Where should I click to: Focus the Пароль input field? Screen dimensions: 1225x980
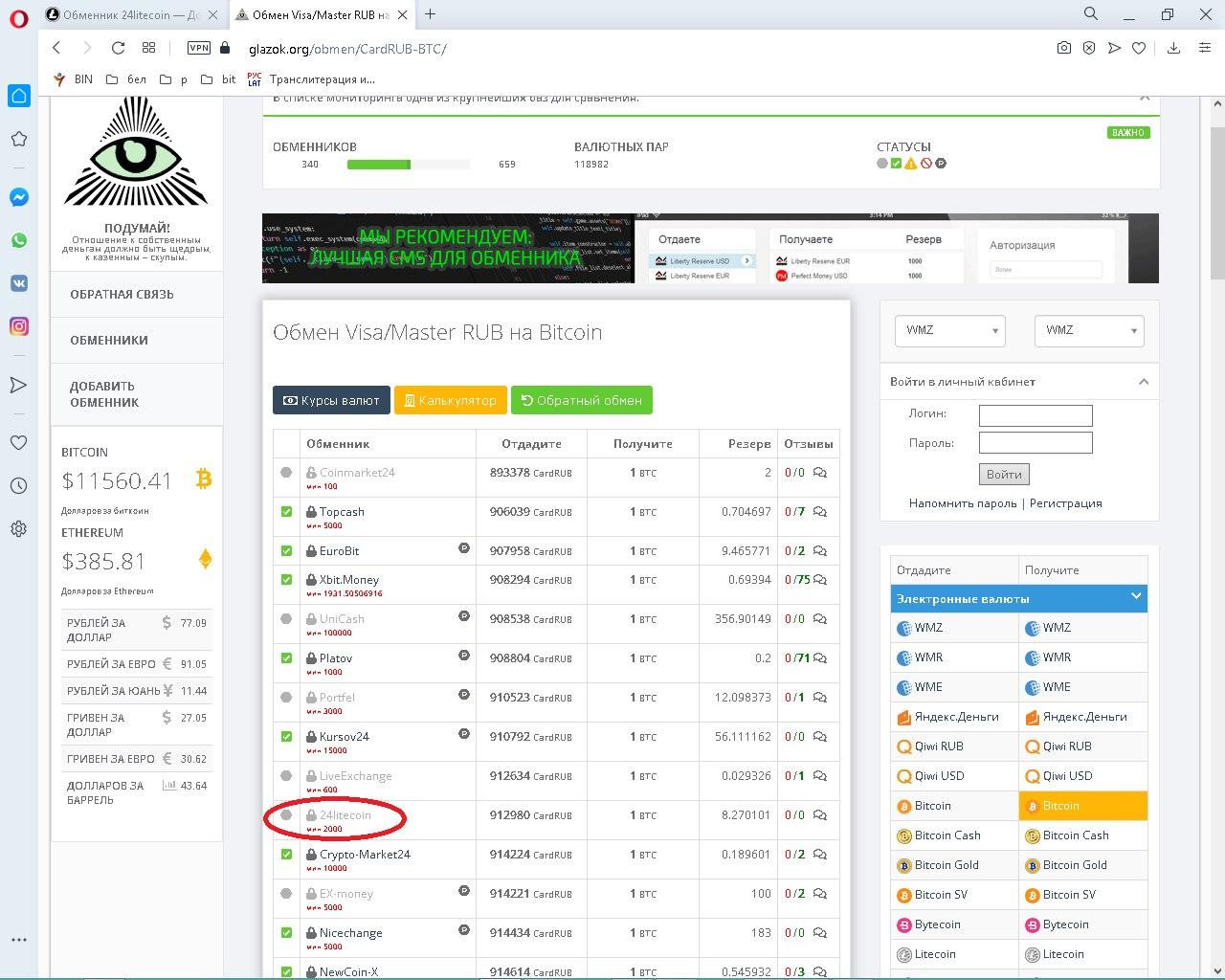[x=1036, y=443]
